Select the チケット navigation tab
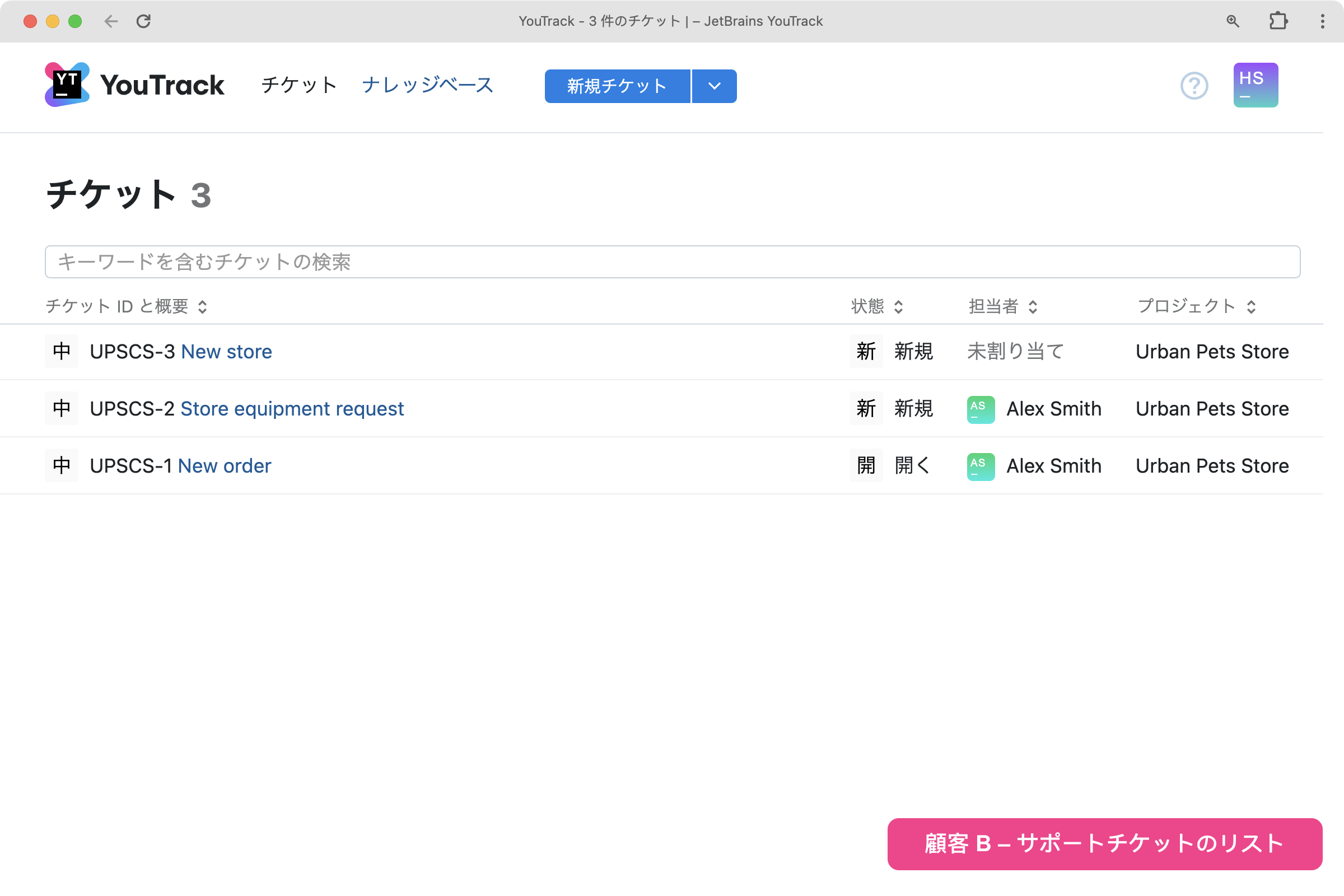Viewport: 1344px width, 896px height. [x=299, y=85]
